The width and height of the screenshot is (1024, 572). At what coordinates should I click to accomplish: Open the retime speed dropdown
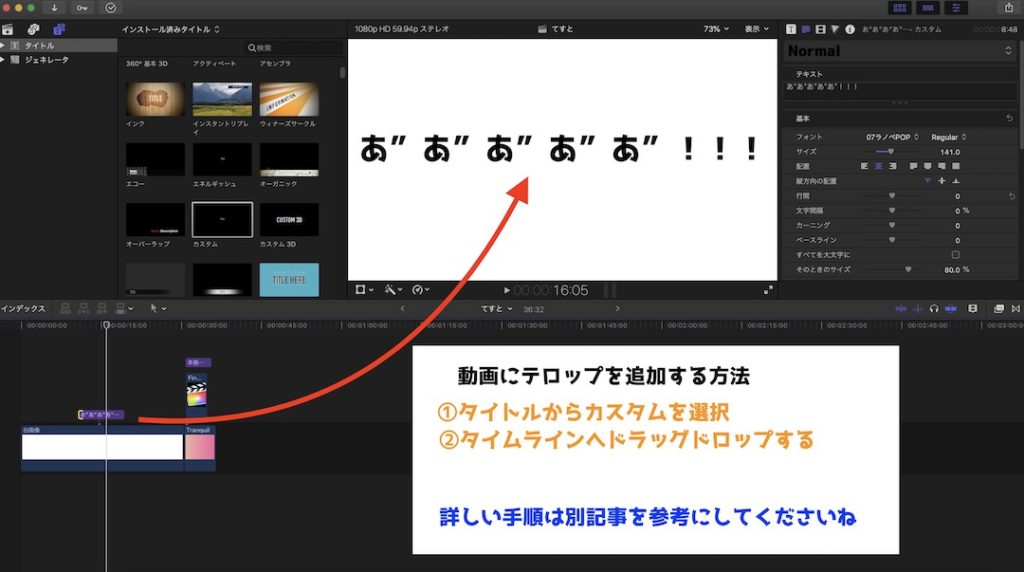click(421, 290)
